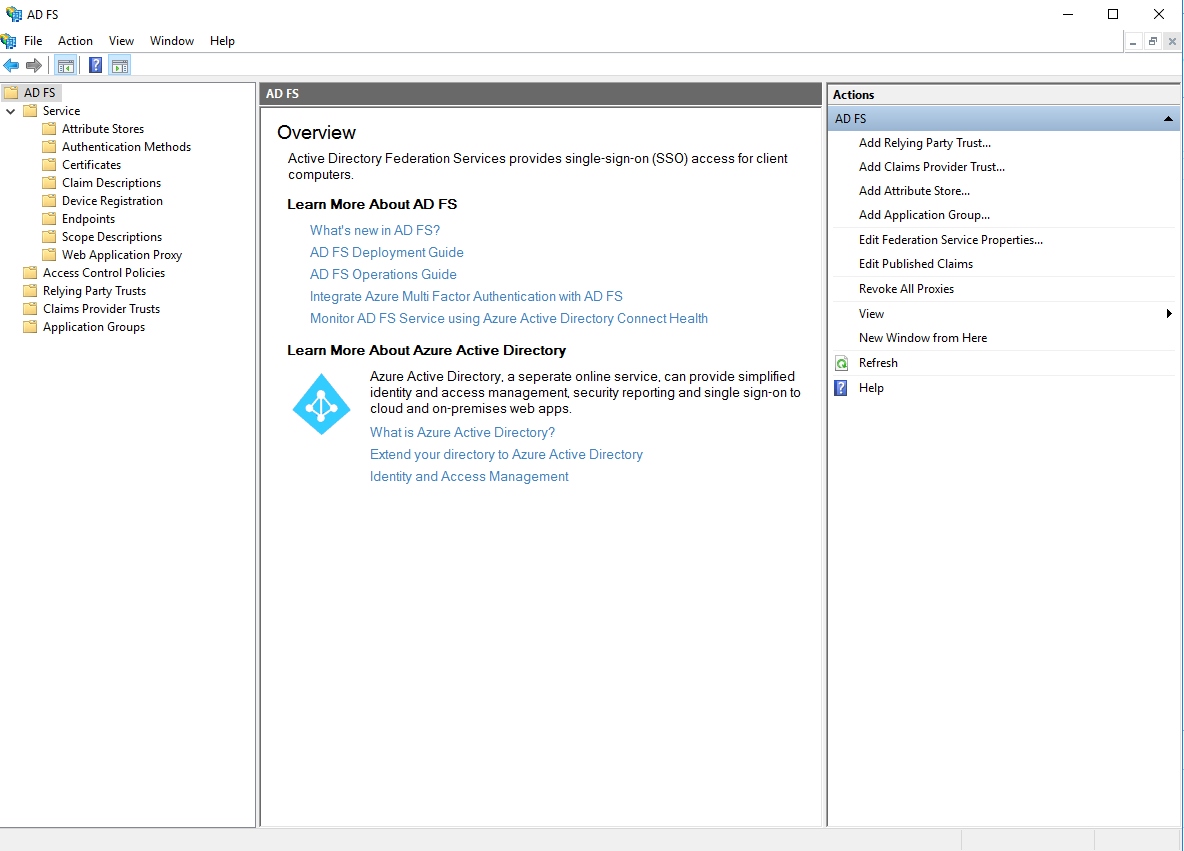Click the Certificates folder icon
Viewport: 1184px width, 851px height.
pyautogui.click(x=49, y=165)
